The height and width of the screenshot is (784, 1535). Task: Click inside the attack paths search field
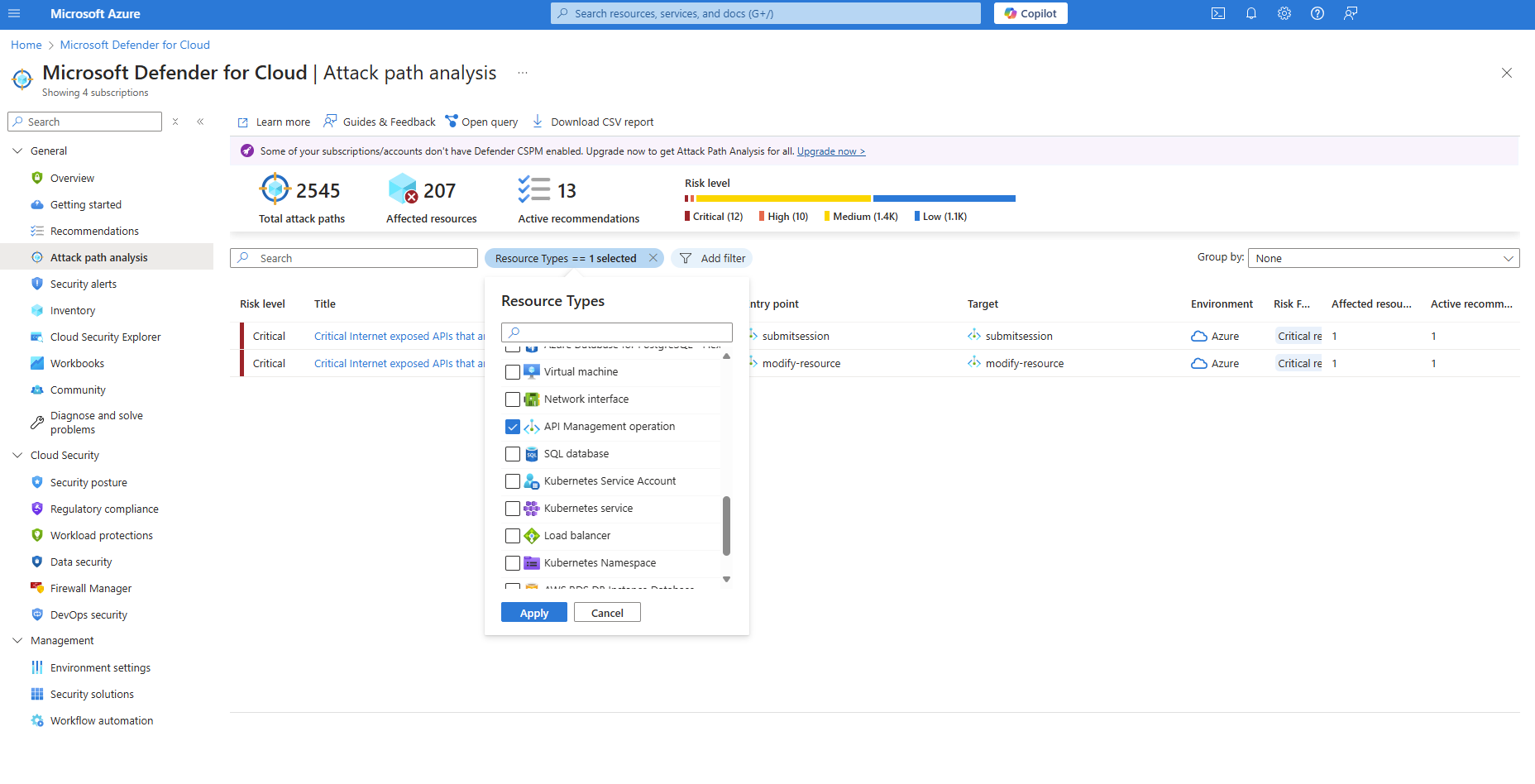(354, 257)
